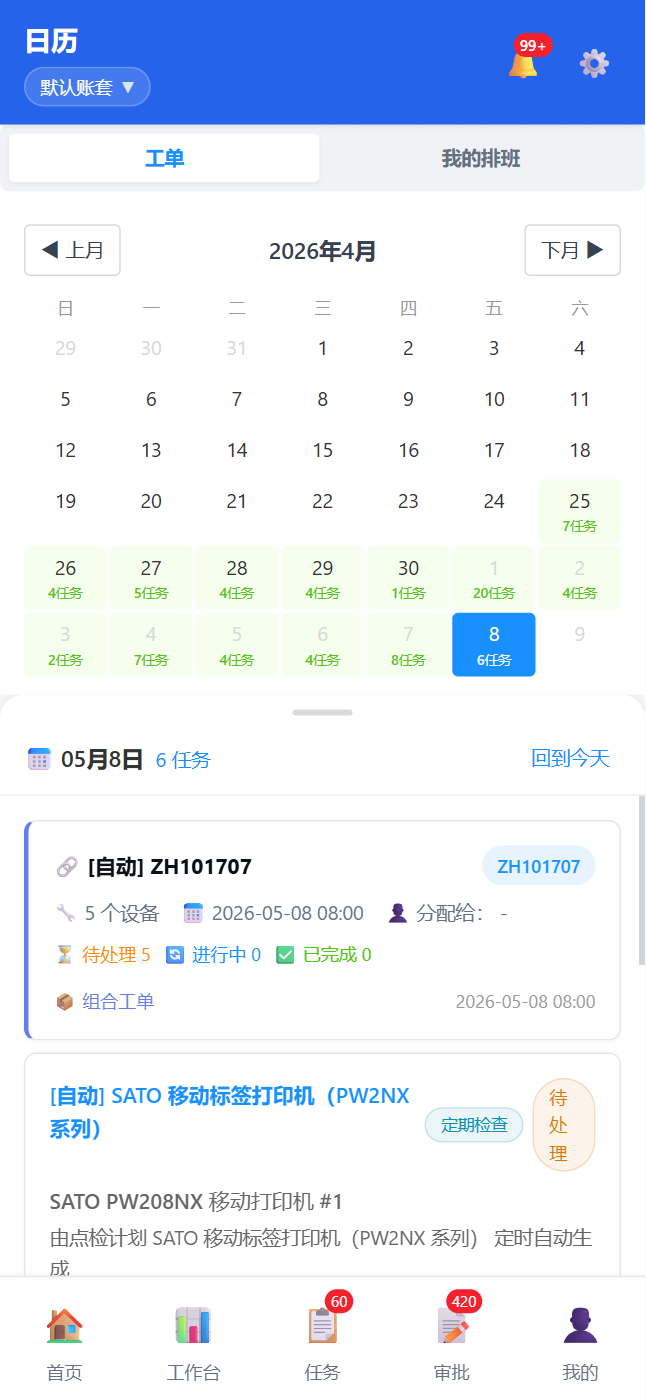The image size is (646, 1398).
Task: Select April 28 in the calendar
Action: [237, 578]
